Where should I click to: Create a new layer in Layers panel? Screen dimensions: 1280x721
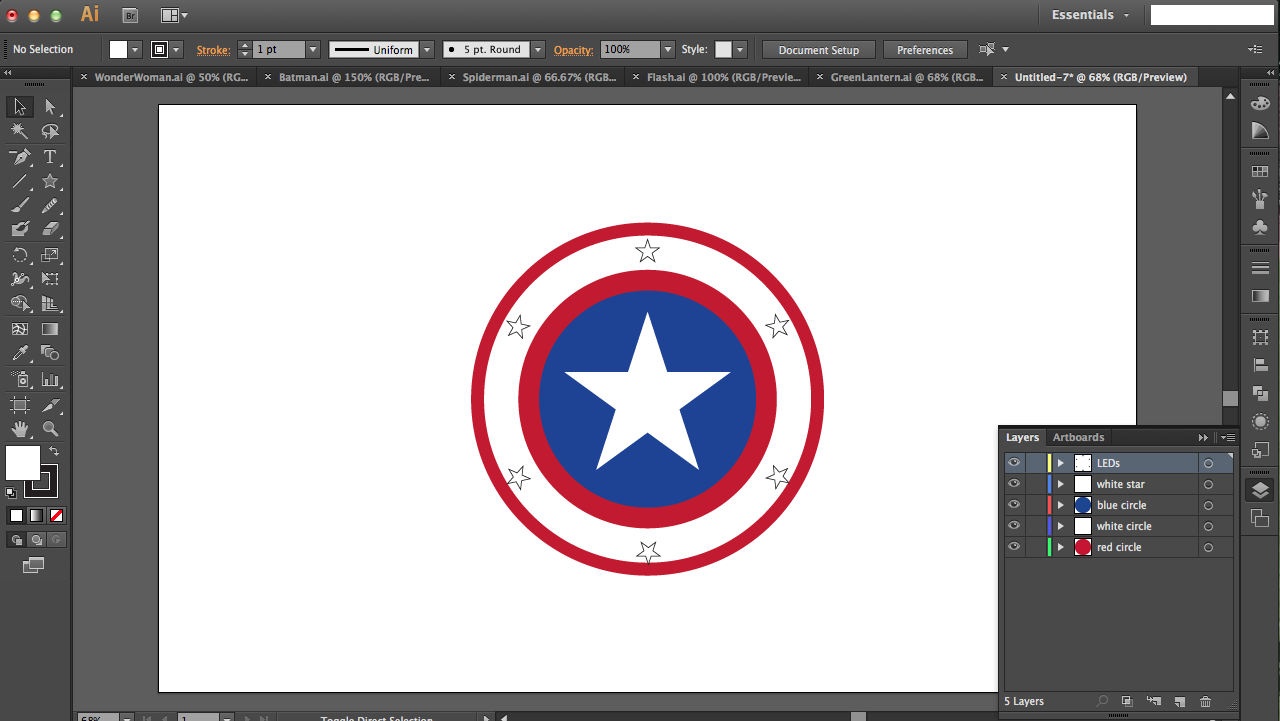point(1179,702)
